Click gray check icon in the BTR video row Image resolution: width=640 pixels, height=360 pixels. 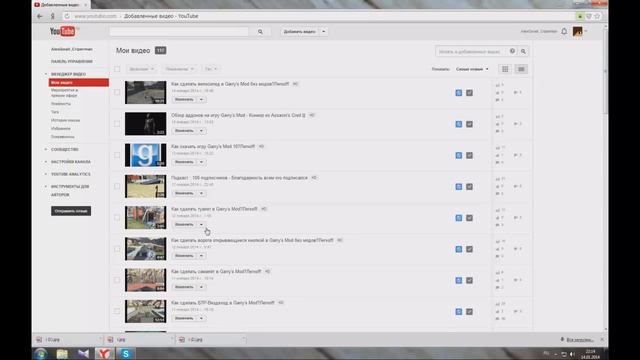469,311
